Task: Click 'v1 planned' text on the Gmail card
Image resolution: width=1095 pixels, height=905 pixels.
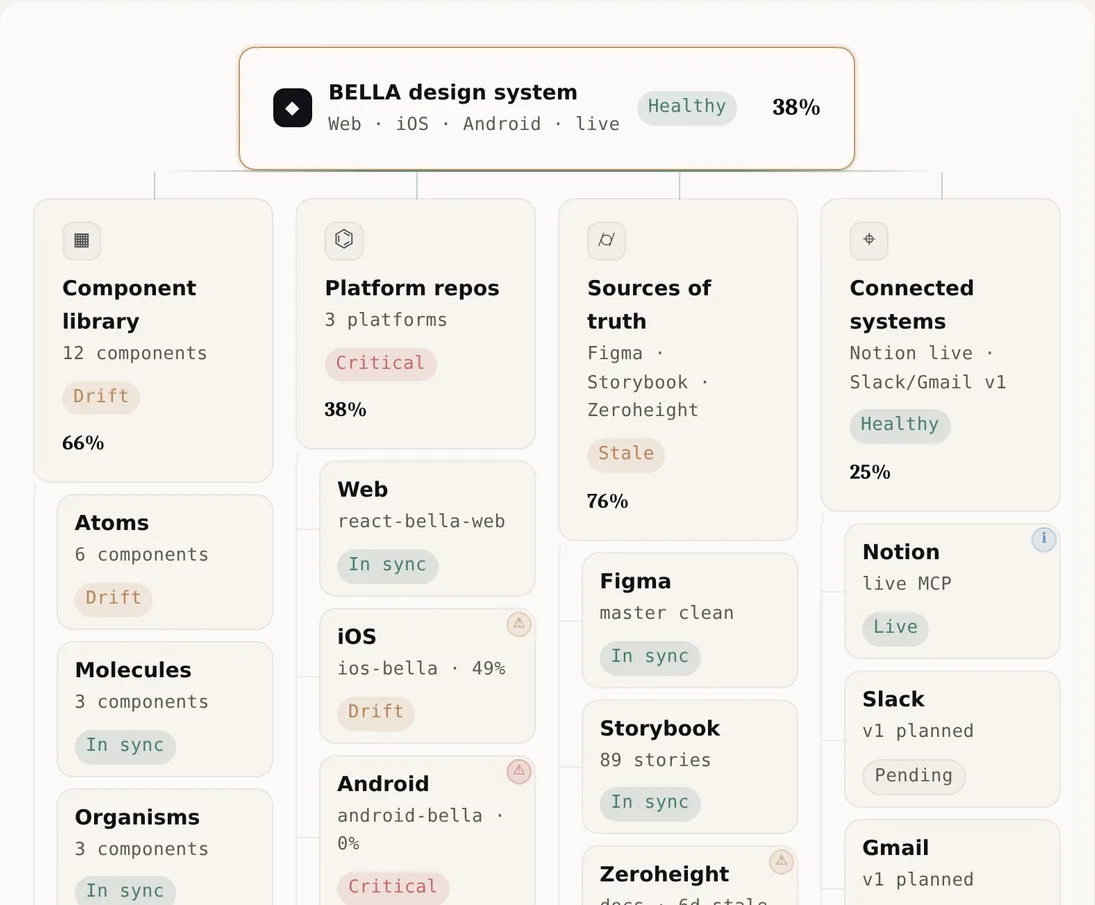Action: 918,881
